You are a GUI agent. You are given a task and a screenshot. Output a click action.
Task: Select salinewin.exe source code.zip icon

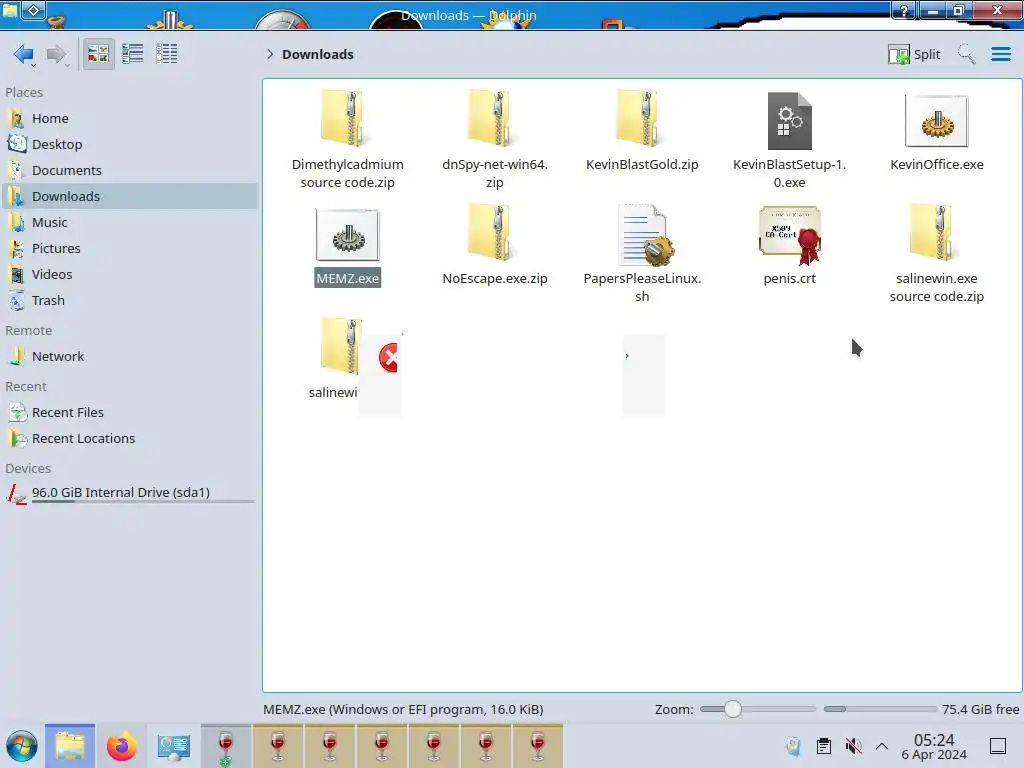point(936,232)
